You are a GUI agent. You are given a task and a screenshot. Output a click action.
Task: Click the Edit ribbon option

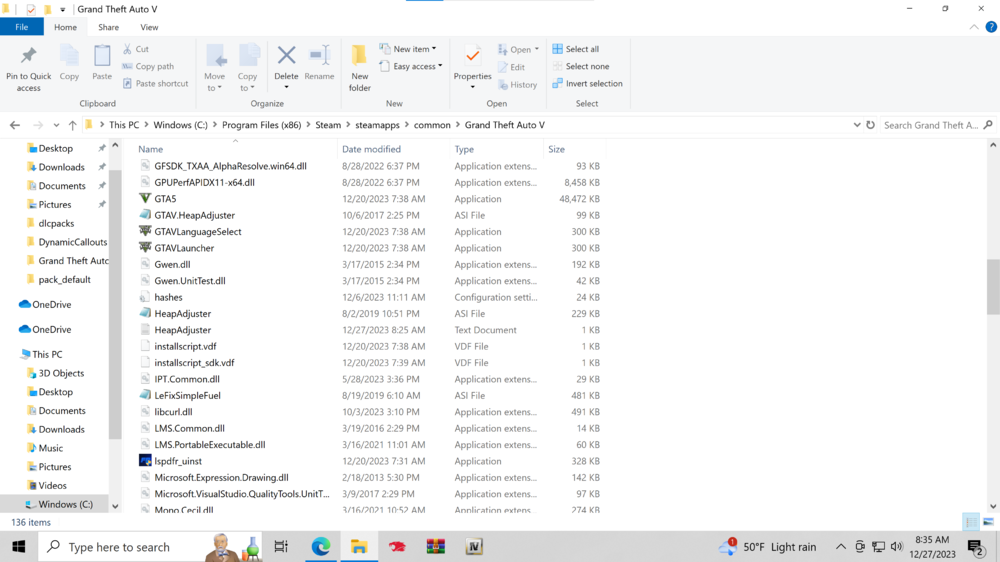pyautogui.click(x=511, y=67)
